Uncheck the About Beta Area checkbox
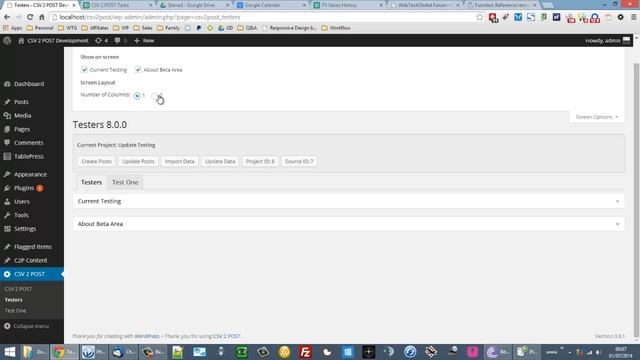The width and height of the screenshot is (640, 360). pyautogui.click(x=138, y=70)
